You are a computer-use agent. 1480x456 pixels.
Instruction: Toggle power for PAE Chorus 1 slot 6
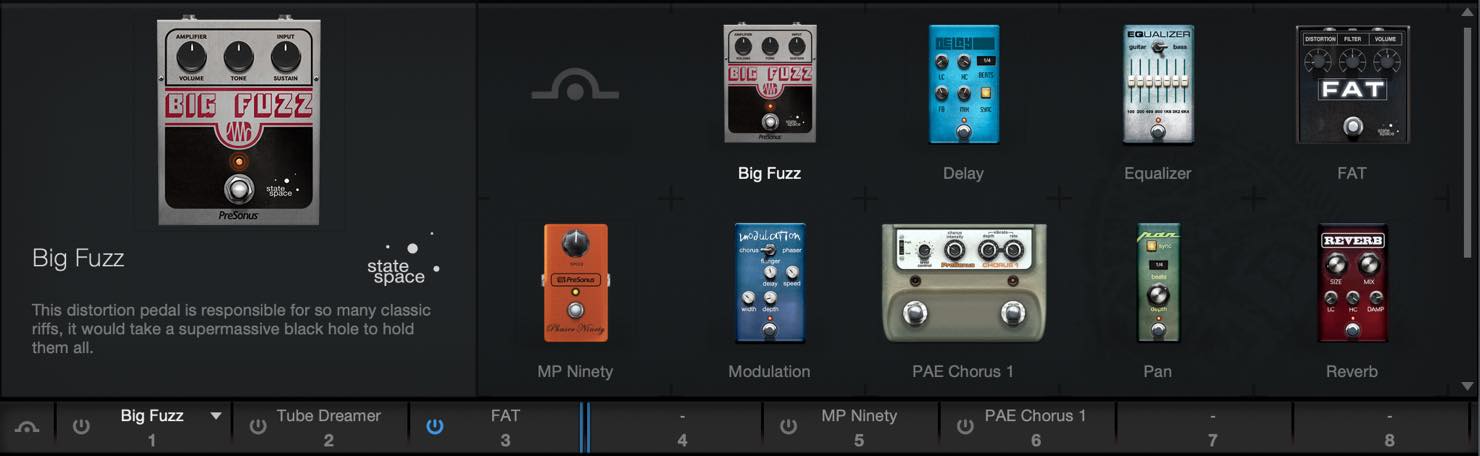965,426
